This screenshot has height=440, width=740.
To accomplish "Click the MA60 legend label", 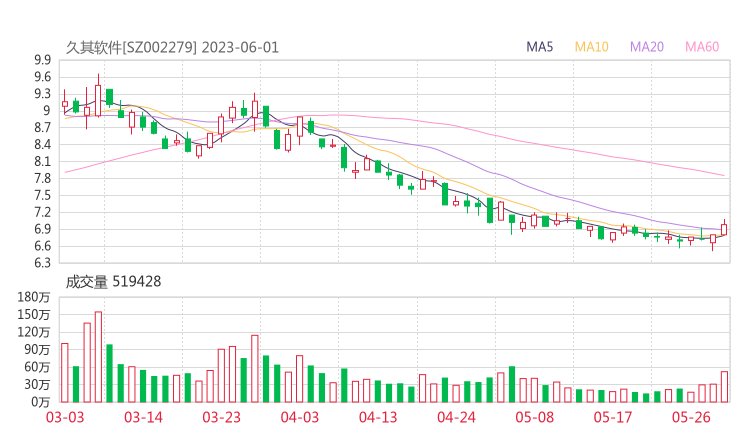I will click(x=702, y=47).
